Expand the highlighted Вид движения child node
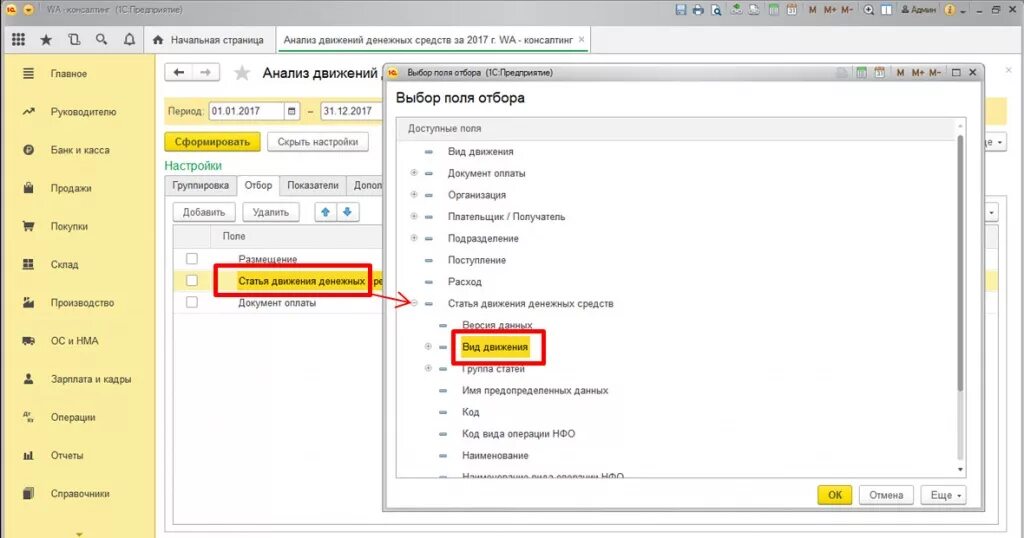The image size is (1024, 538). [428, 347]
